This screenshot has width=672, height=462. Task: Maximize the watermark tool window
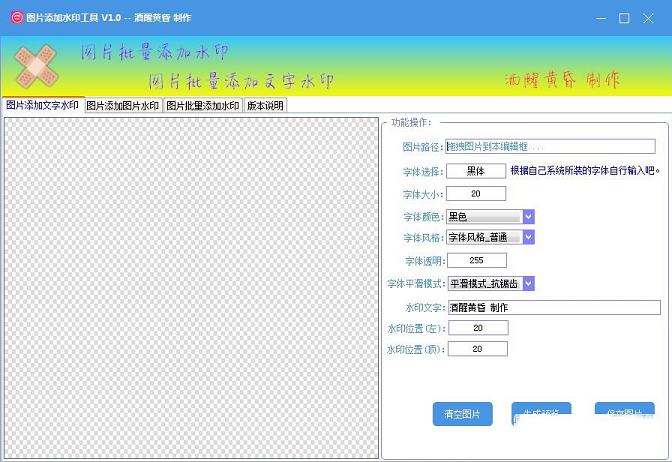624,17
